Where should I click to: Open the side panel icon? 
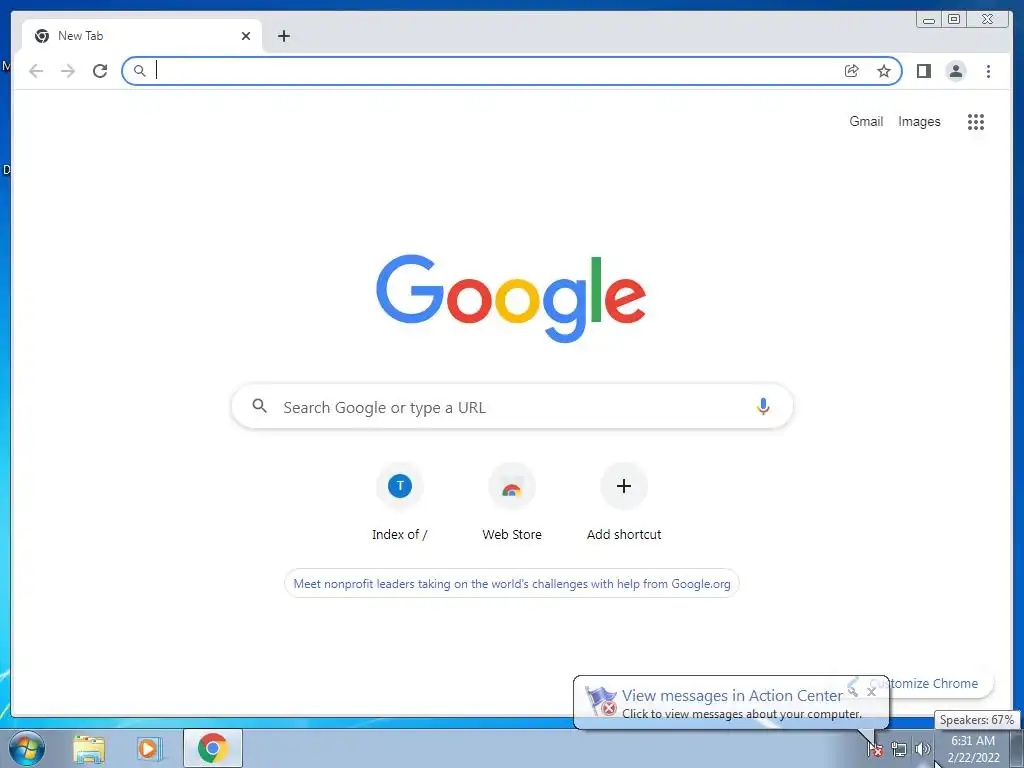(923, 71)
